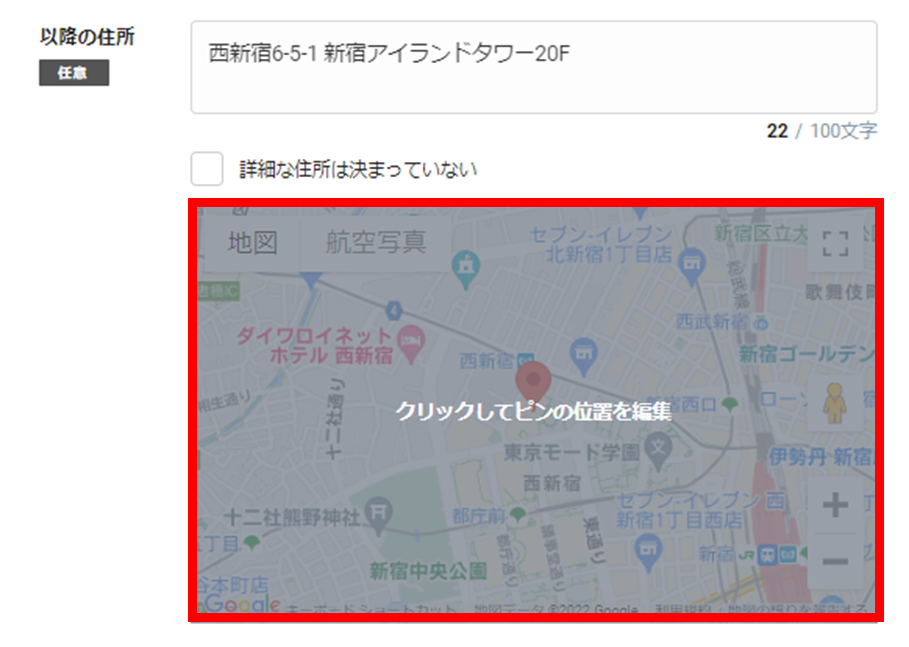The height and width of the screenshot is (647, 909).
Task: Click the ダイワロイネットホテル西新宿 hotel marker
Action: point(412,344)
